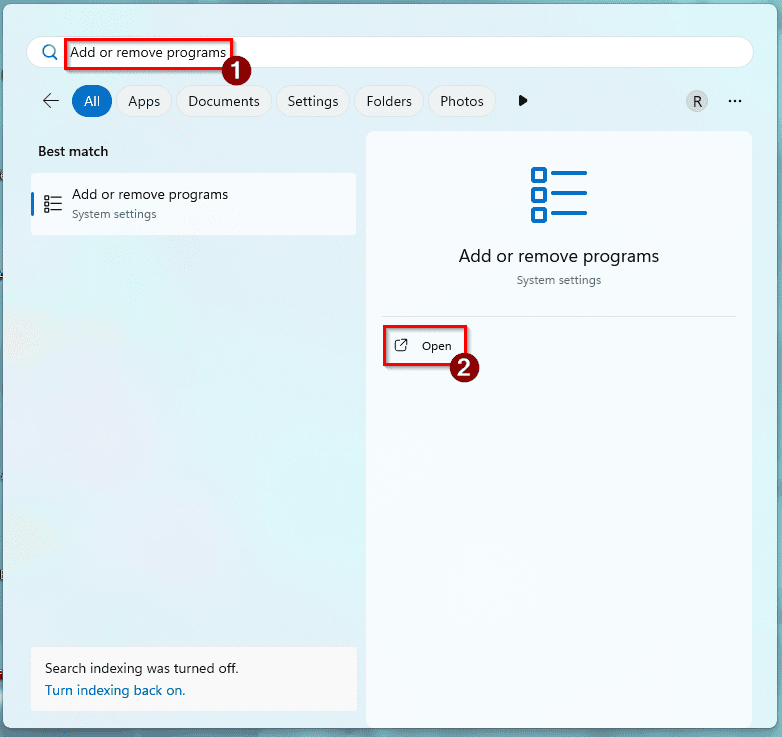Click the 'Search indexing was turned off' notice
The height and width of the screenshot is (737, 782).
point(142,668)
